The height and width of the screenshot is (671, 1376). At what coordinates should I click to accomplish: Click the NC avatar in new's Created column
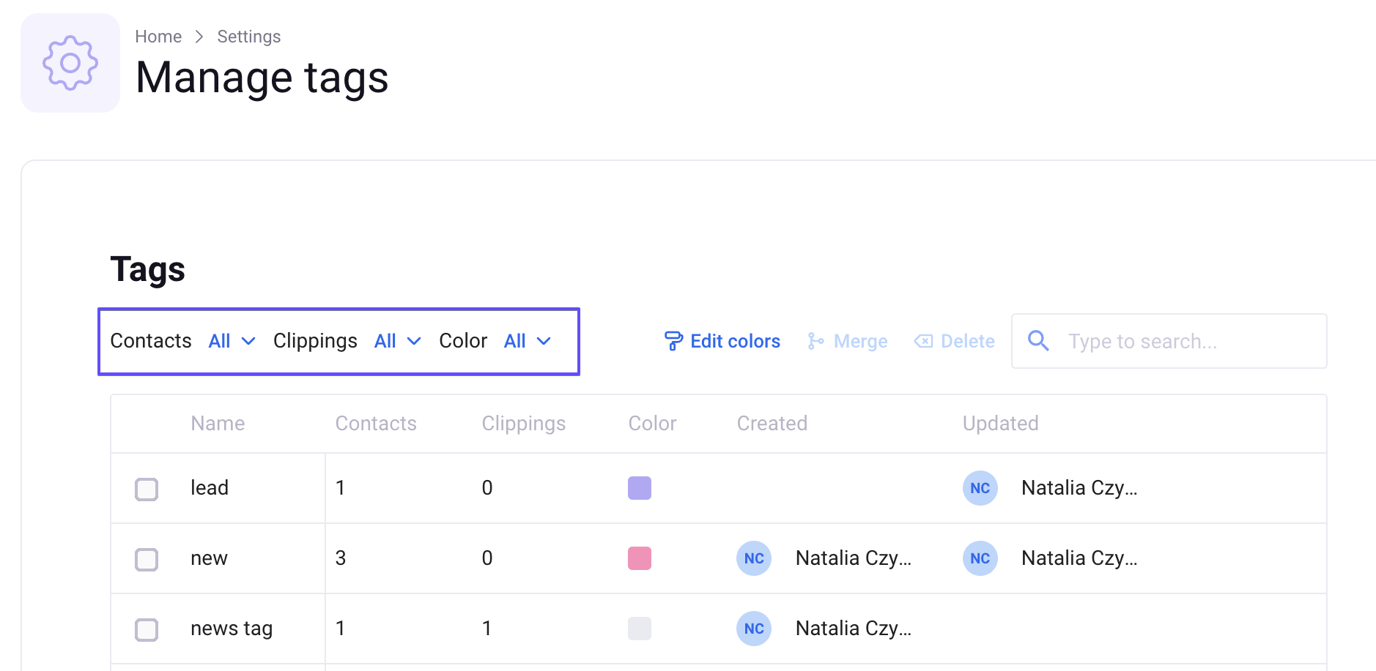[754, 558]
